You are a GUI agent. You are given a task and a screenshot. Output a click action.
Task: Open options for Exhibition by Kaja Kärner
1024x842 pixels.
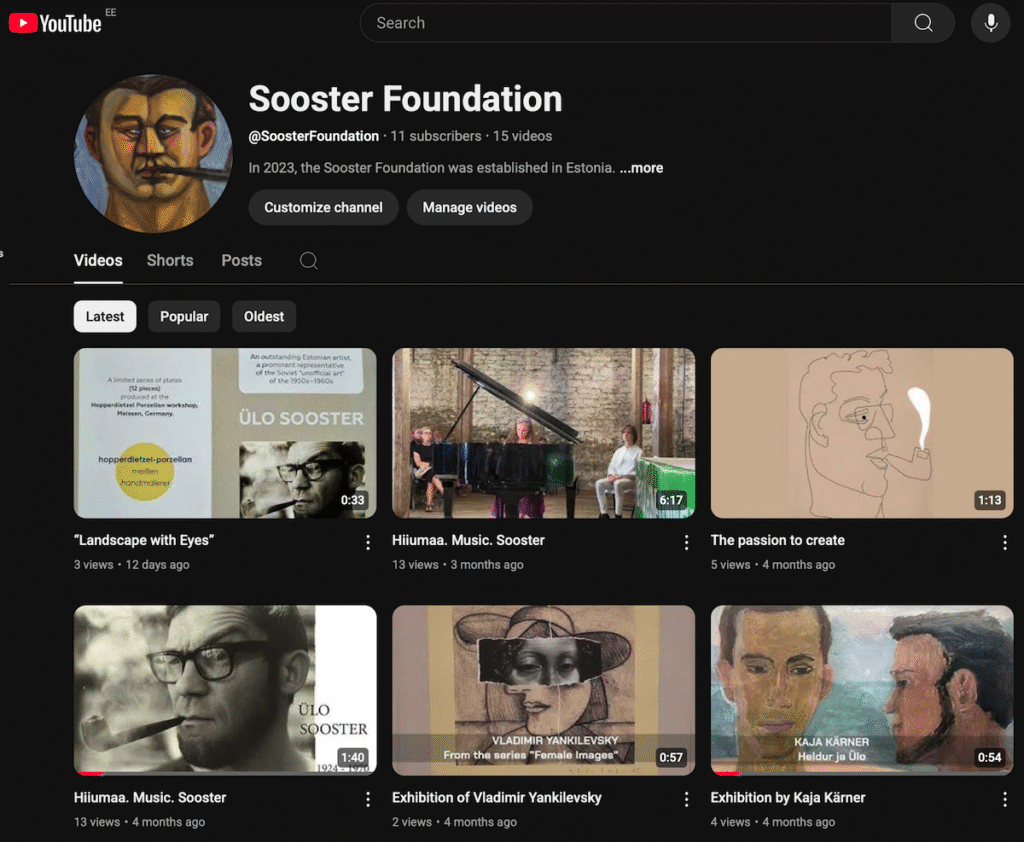(1004, 800)
